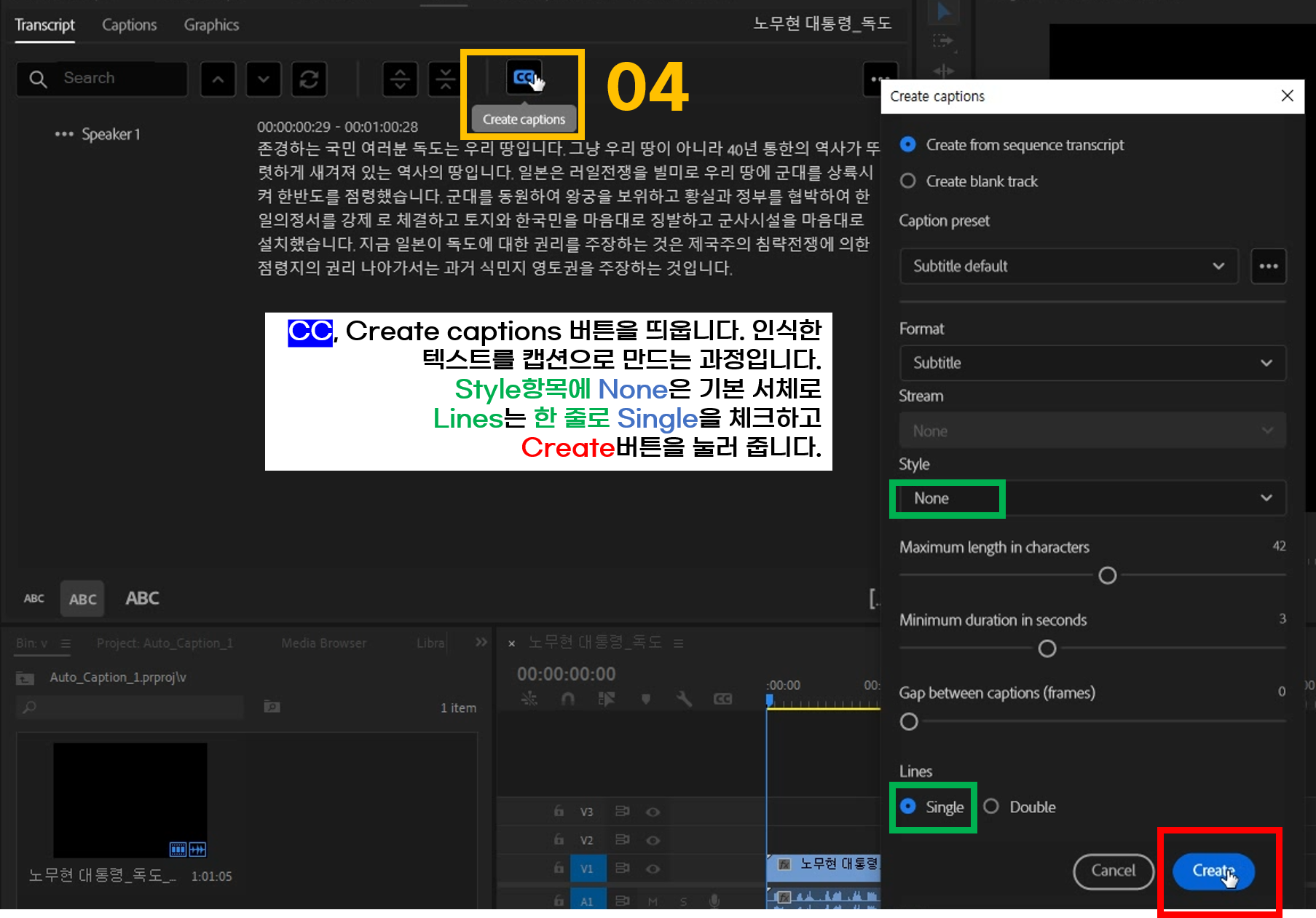Image resolution: width=1316 pixels, height=918 pixels.
Task: Open the sequence panel hamburger menu
Action: [x=678, y=643]
